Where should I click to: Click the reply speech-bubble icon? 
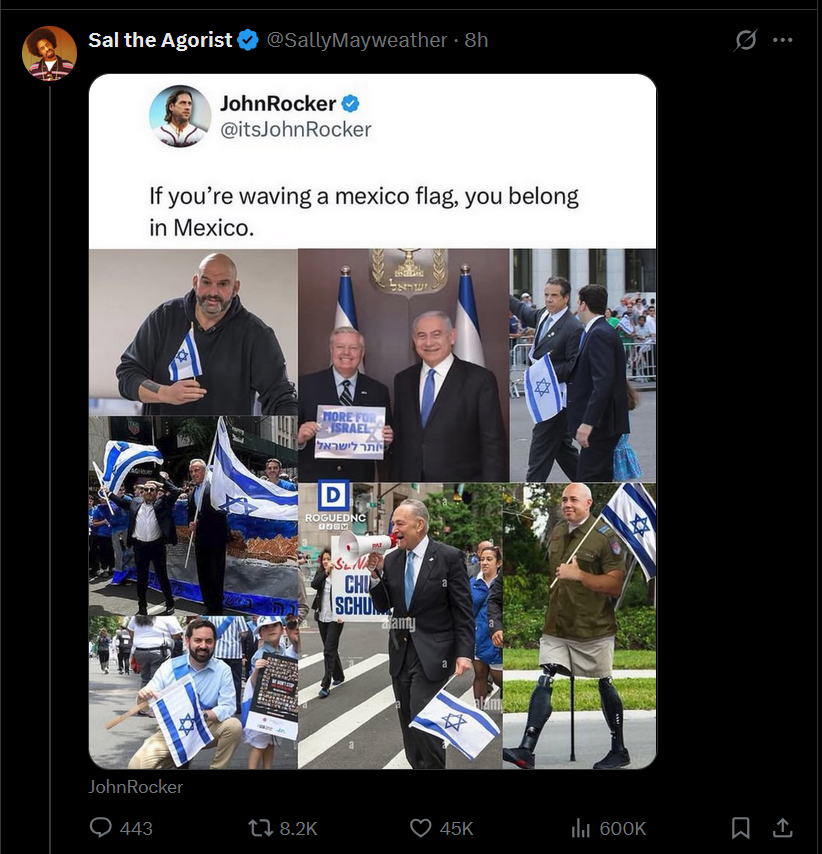coord(101,828)
